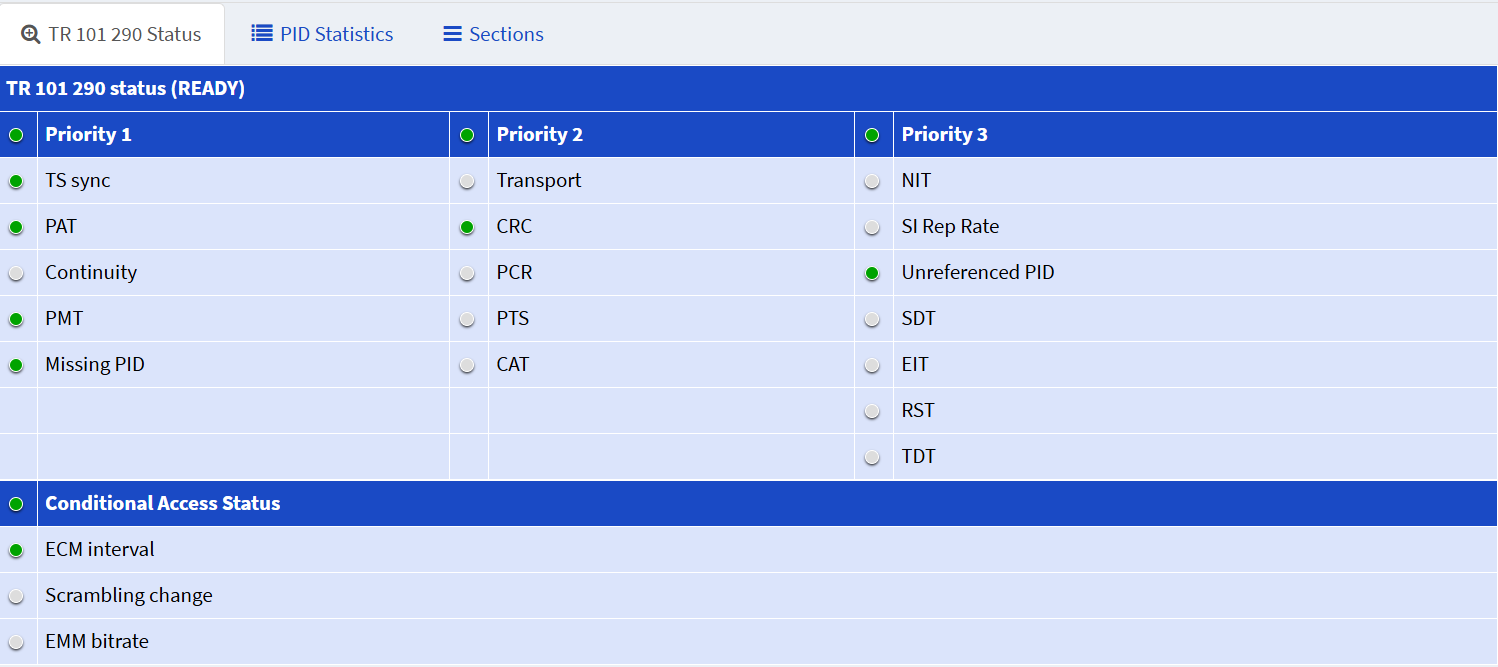Click the SDT grey status LED
This screenshot has width=1498, height=667.
(x=872, y=320)
